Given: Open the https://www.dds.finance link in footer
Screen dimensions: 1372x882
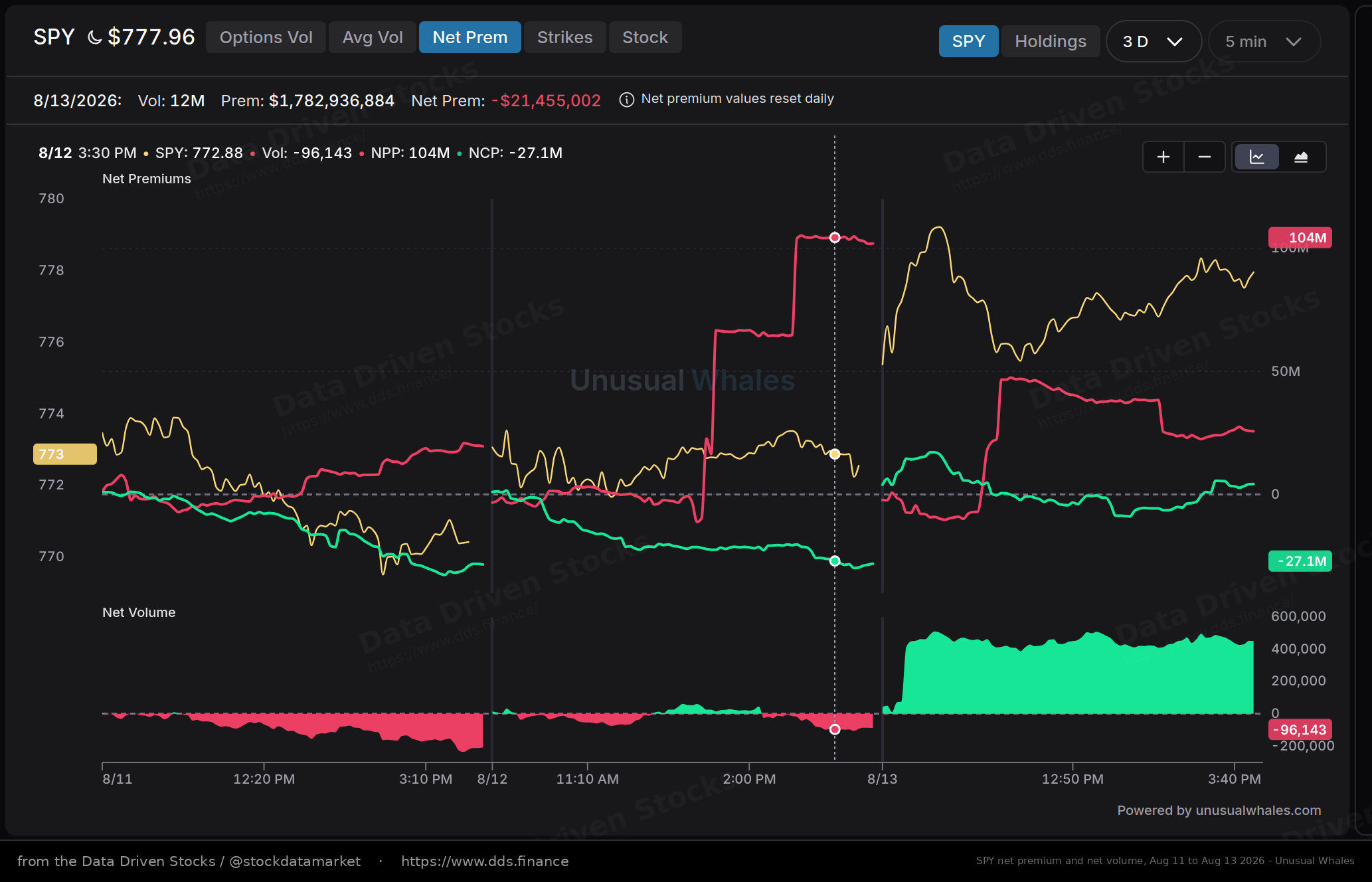Looking at the screenshot, I should click(485, 861).
